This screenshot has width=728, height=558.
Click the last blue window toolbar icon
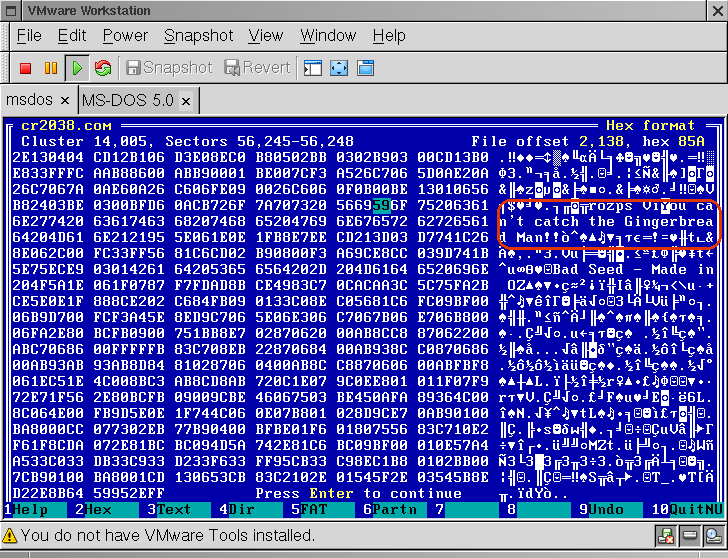pos(365,68)
